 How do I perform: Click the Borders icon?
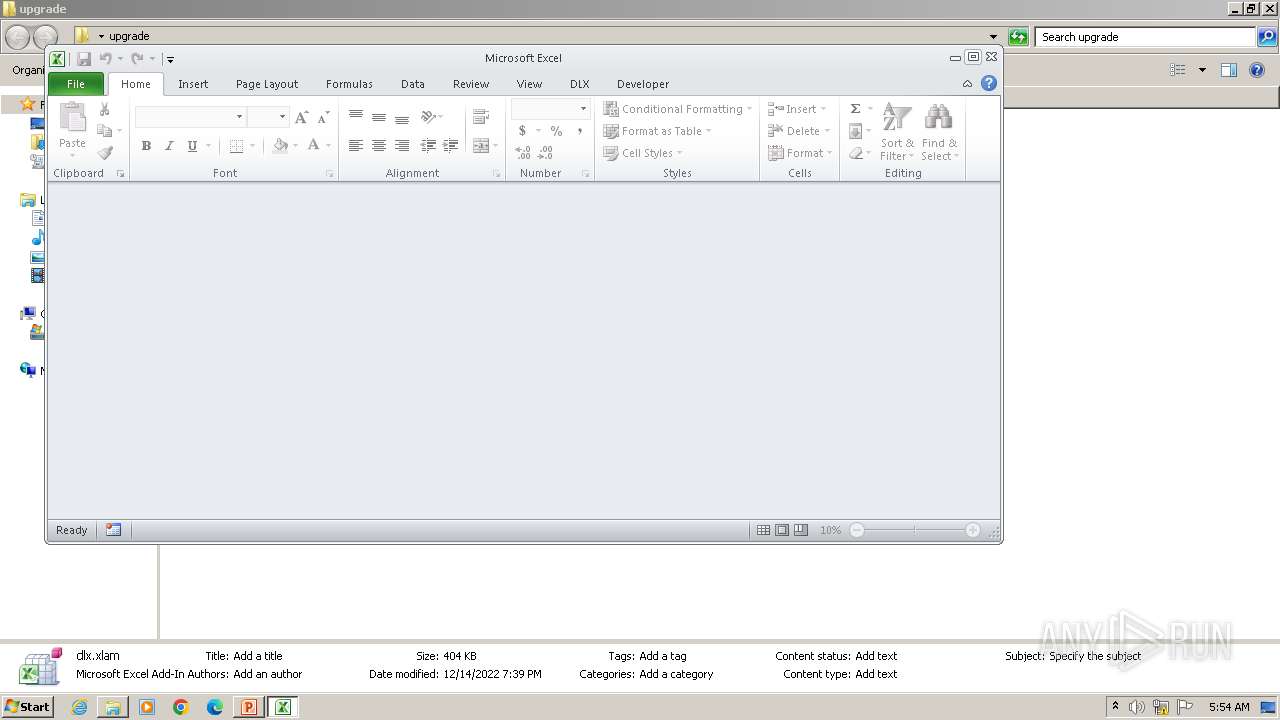236,146
